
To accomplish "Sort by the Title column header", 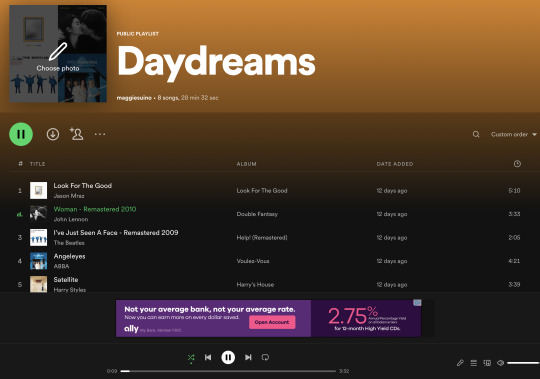I will tap(38, 164).
